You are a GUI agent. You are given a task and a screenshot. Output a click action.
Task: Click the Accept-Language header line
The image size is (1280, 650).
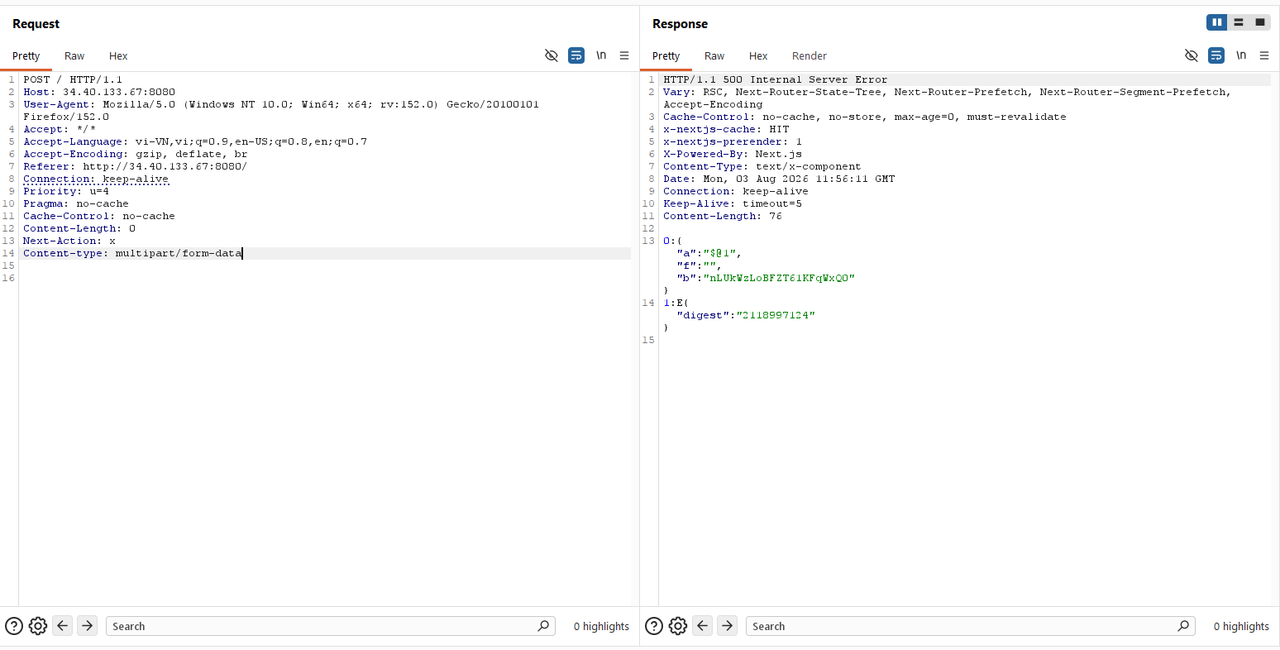point(195,141)
